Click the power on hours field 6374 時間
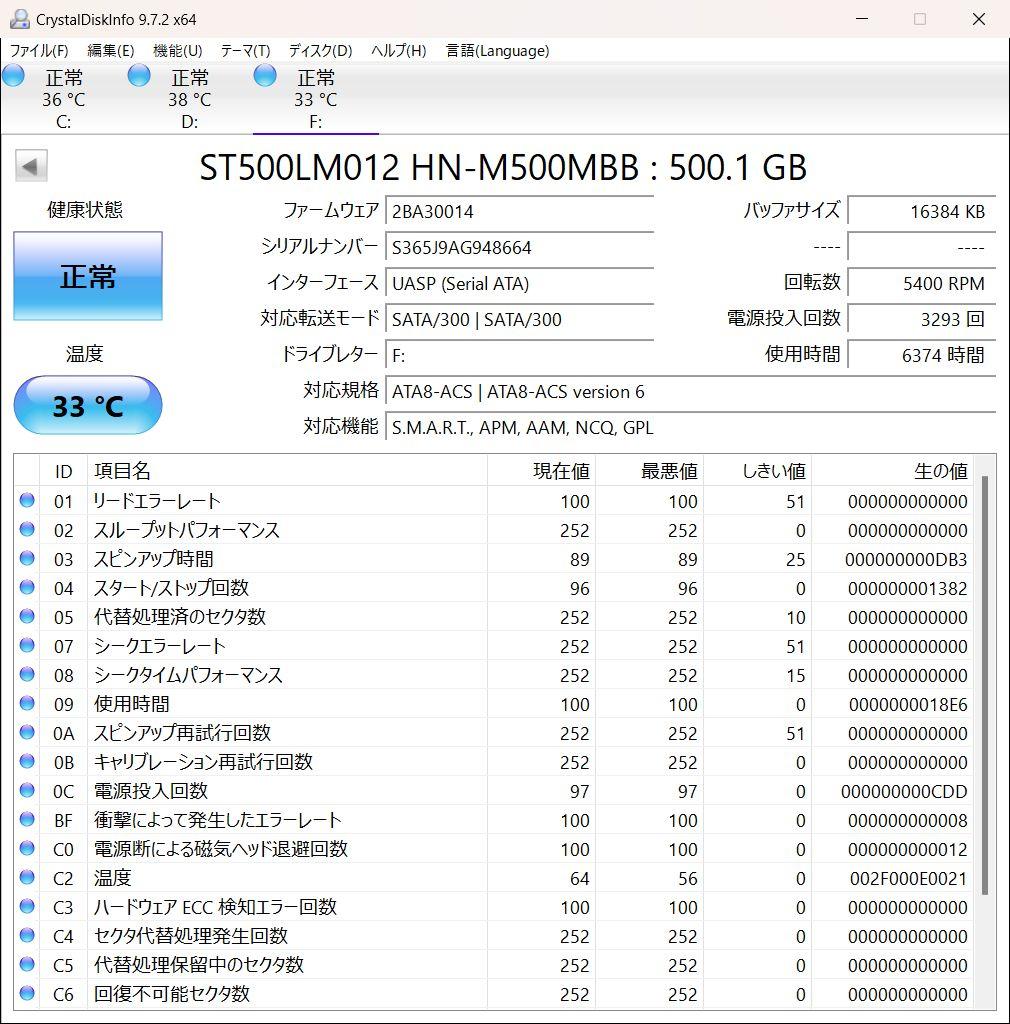The width and height of the screenshot is (1010, 1024). point(922,355)
